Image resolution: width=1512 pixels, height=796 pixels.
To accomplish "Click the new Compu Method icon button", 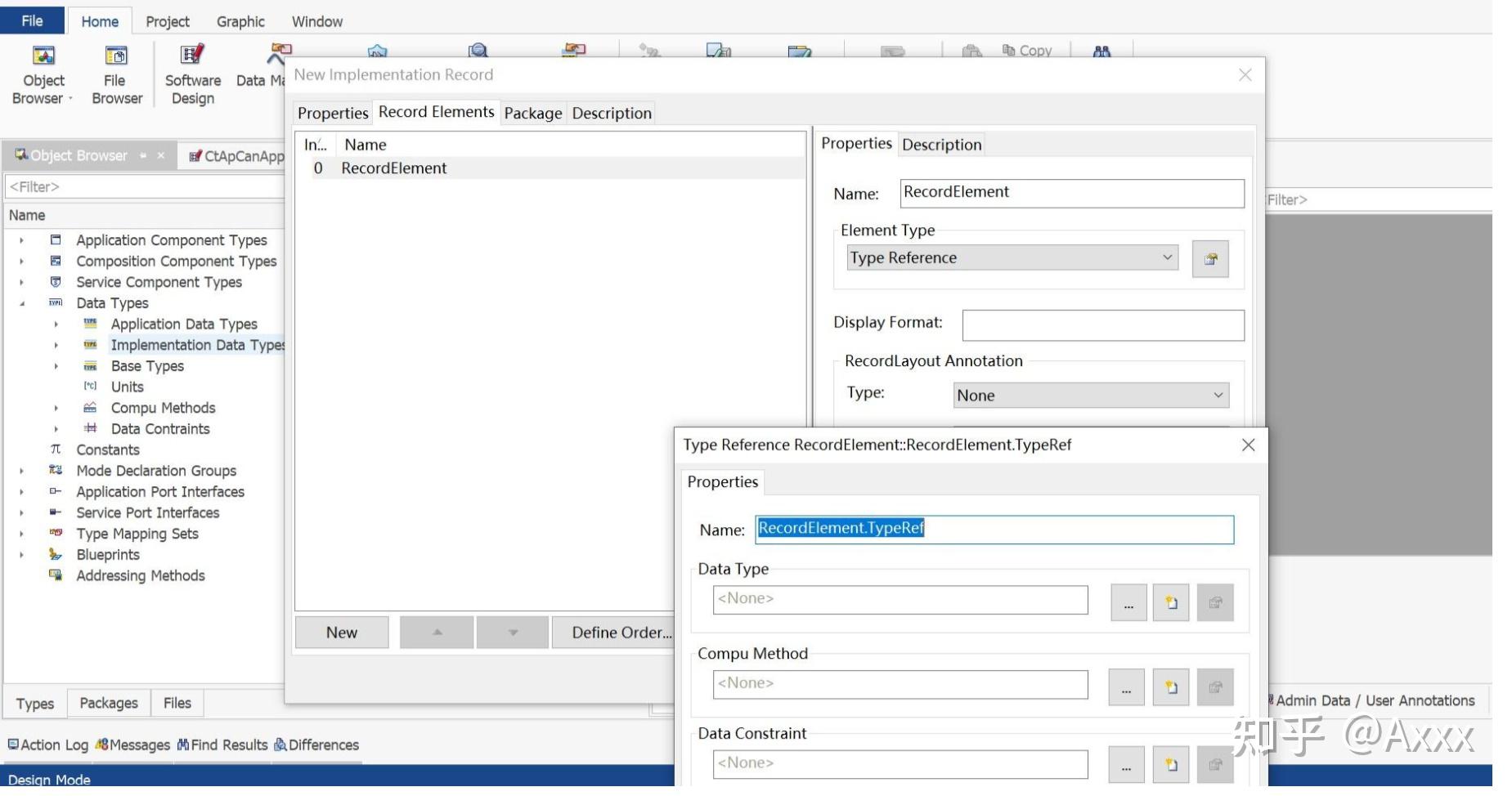I will tap(1170, 687).
